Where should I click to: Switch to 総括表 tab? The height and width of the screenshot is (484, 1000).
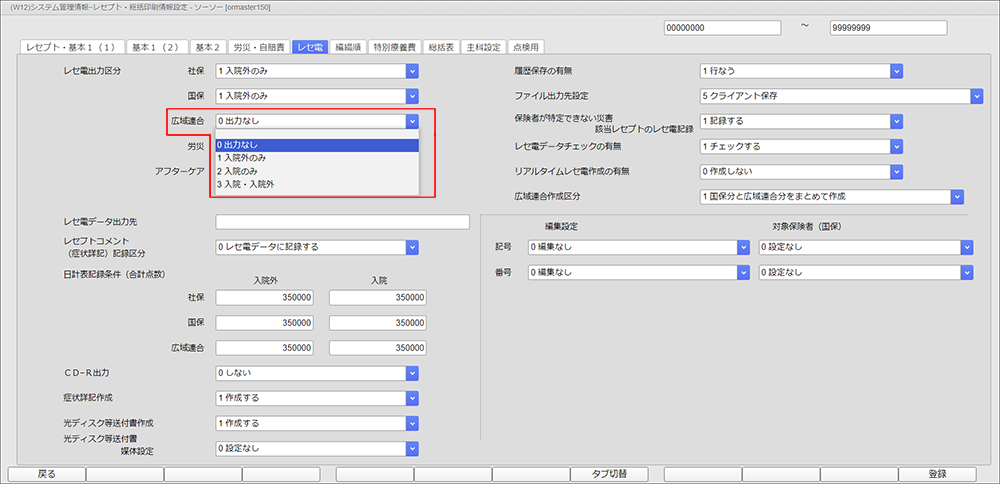tap(442, 47)
